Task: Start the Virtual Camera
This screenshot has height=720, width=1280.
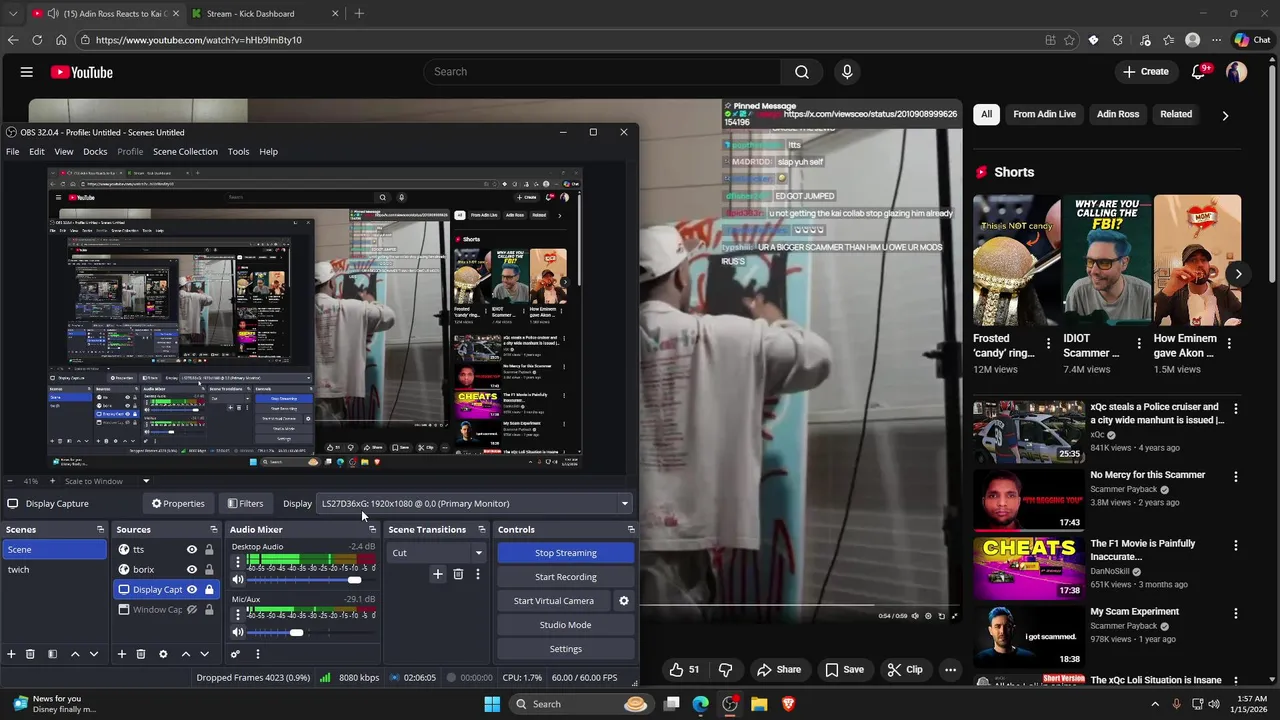Action: pyautogui.click(x=554, y=601)
